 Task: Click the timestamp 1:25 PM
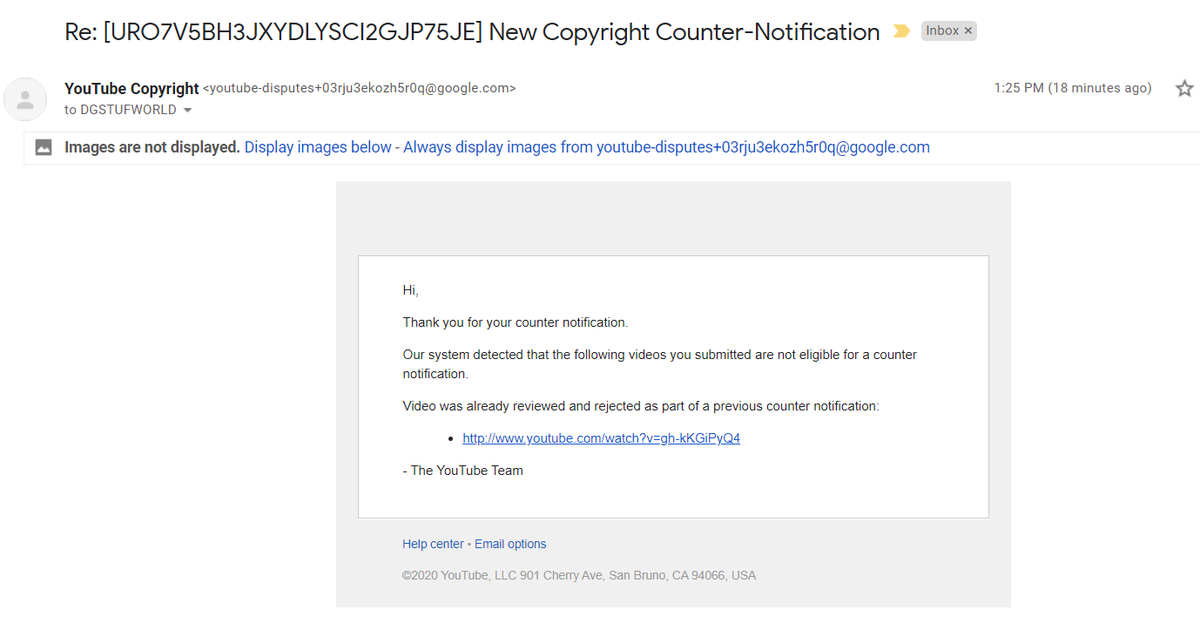pyautogui.click(x=1073, y=88)
